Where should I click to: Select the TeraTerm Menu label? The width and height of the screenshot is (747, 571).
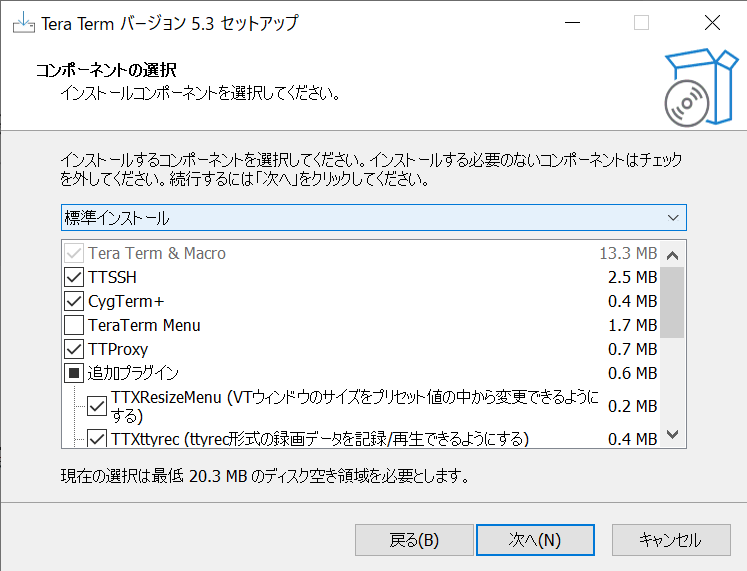(x=144, y=325)
